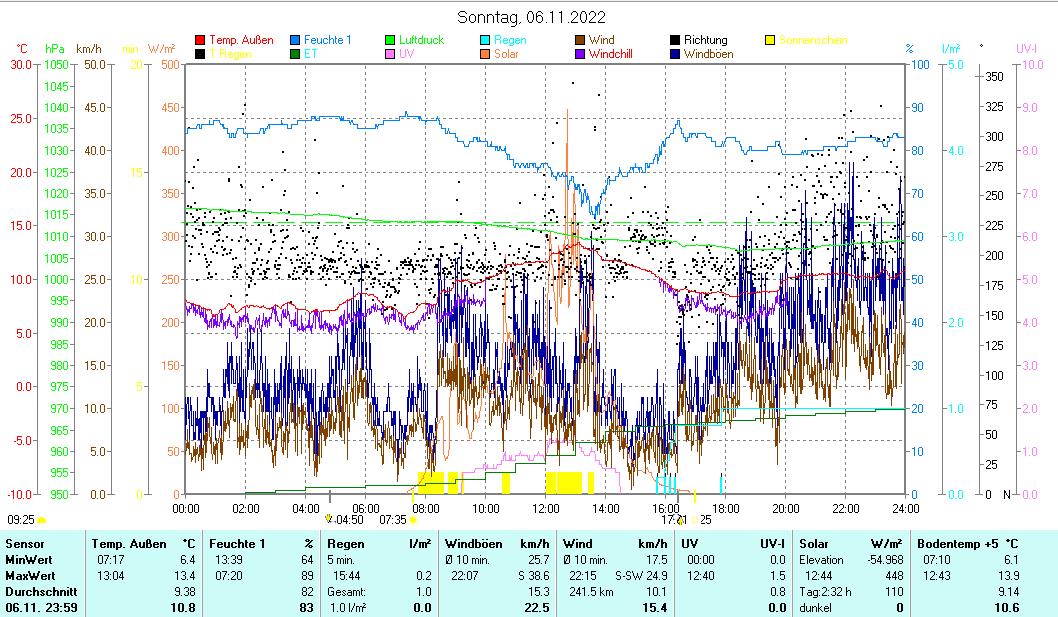Click the cyan Regen legend square
Viewport: 1058px width, 617px height.
coord(486,41)
